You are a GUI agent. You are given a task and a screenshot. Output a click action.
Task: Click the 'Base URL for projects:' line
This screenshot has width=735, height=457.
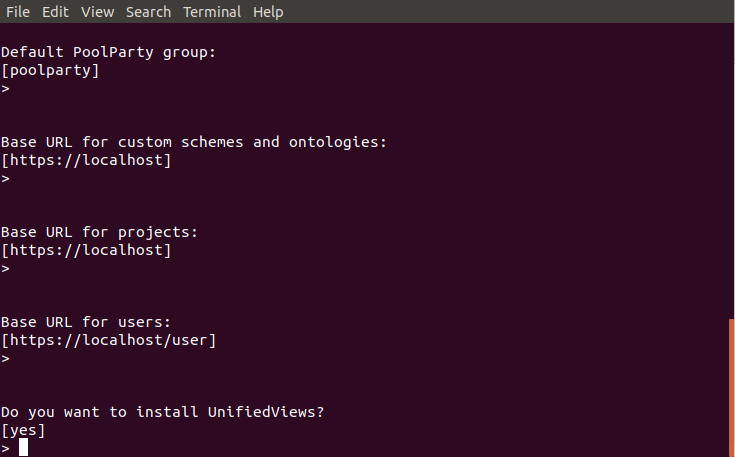99,232
